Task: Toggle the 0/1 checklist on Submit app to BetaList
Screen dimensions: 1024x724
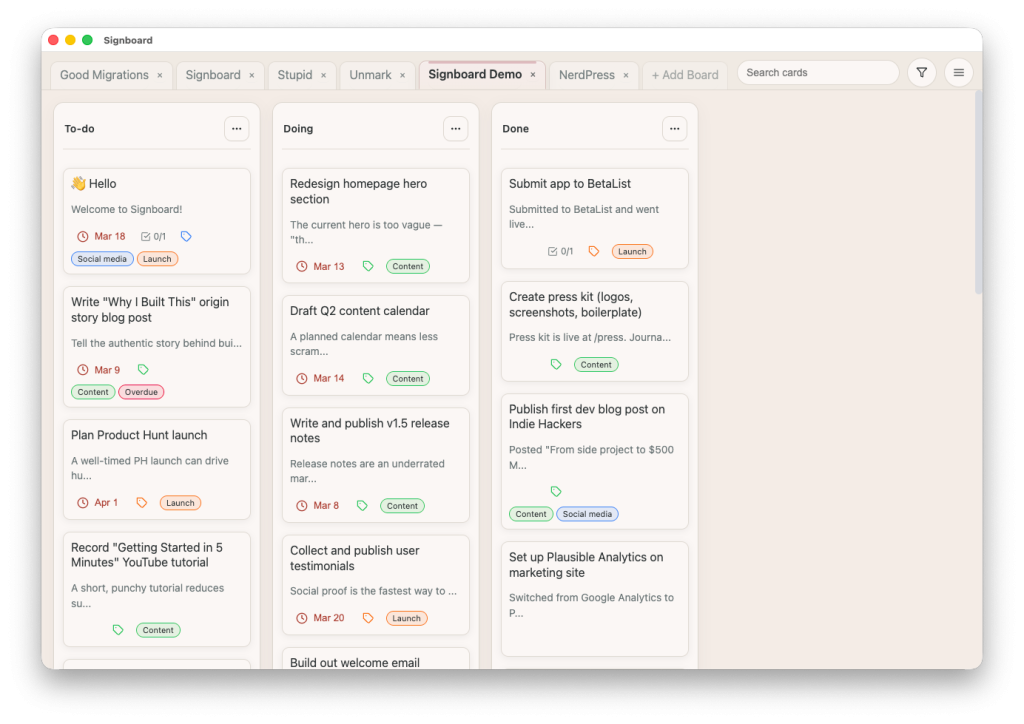Action: 561,252
